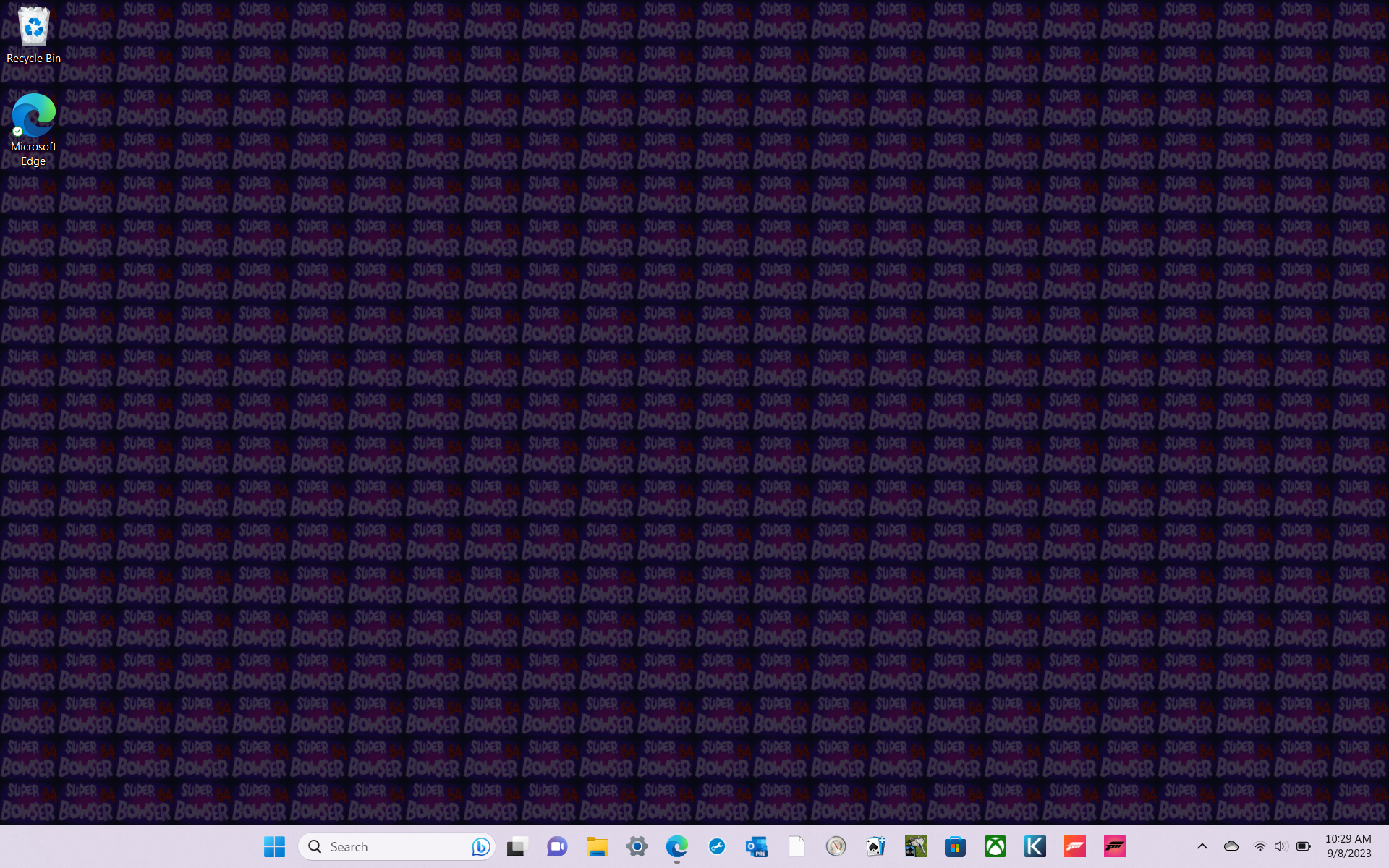
Task: Open Microsoft Store from taskbar
Action: (x=956, y=846)
